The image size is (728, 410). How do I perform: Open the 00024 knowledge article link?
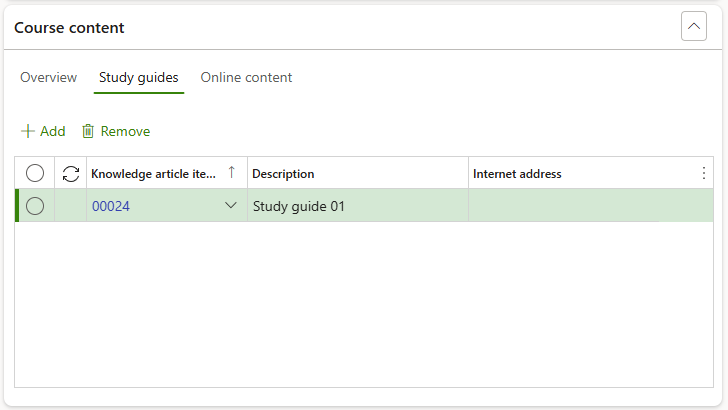(x=111, y=206)
